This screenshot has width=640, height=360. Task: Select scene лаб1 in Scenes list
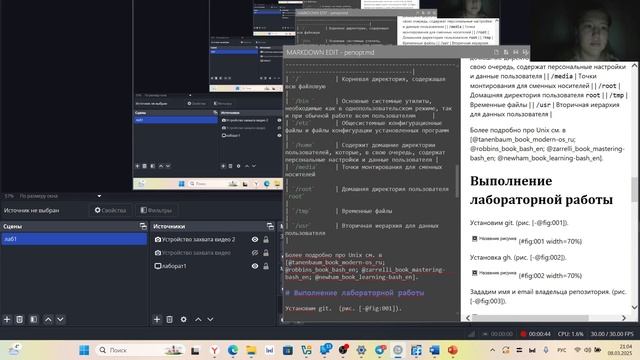[74, 239]
